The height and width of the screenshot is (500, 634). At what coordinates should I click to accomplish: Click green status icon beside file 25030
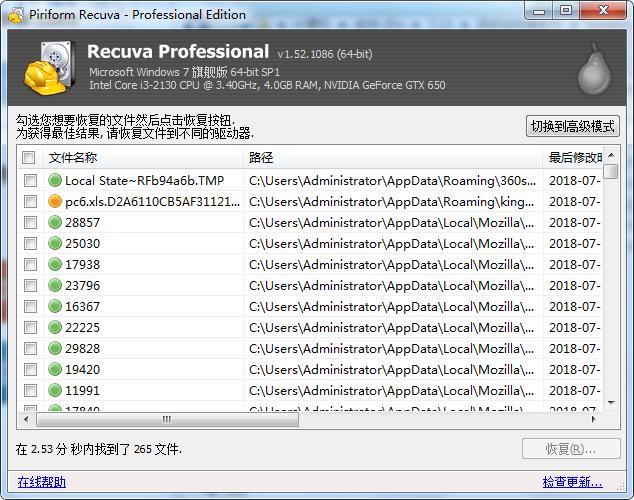[55, 243]
